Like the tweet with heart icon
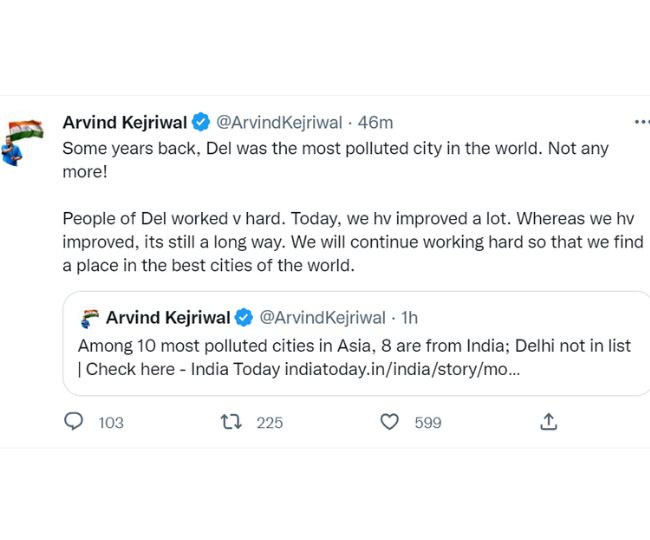The width and height of the screenshot is (650, 540). tap(390, 422)
